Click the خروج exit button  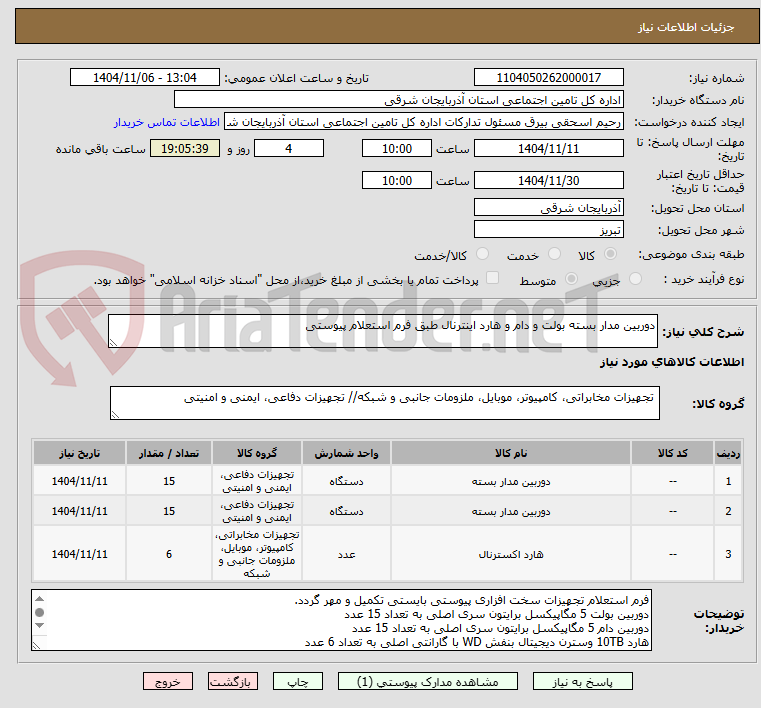point(167,682)
